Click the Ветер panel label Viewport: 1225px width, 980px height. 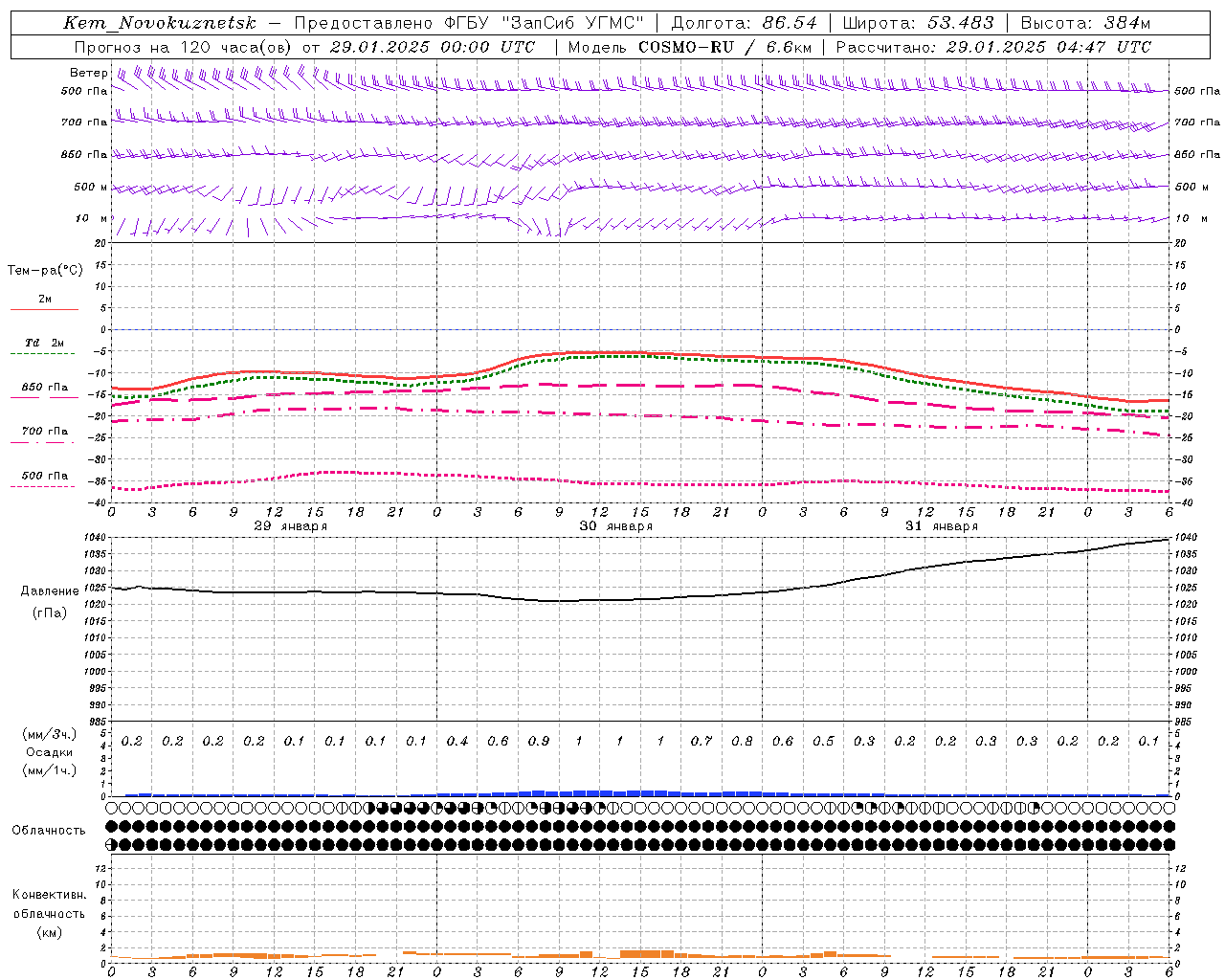coord(89,73)
